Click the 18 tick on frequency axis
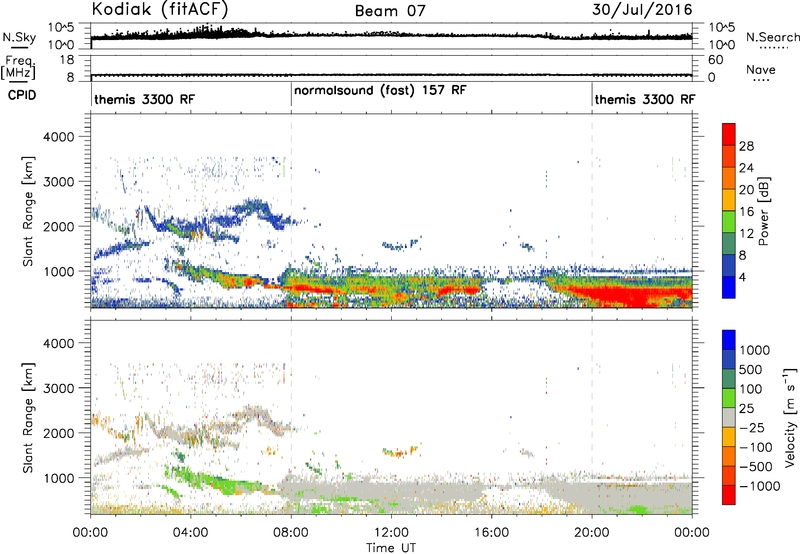Image resolution: width=800 pixels, height=554 pixels. click(66, 60)
